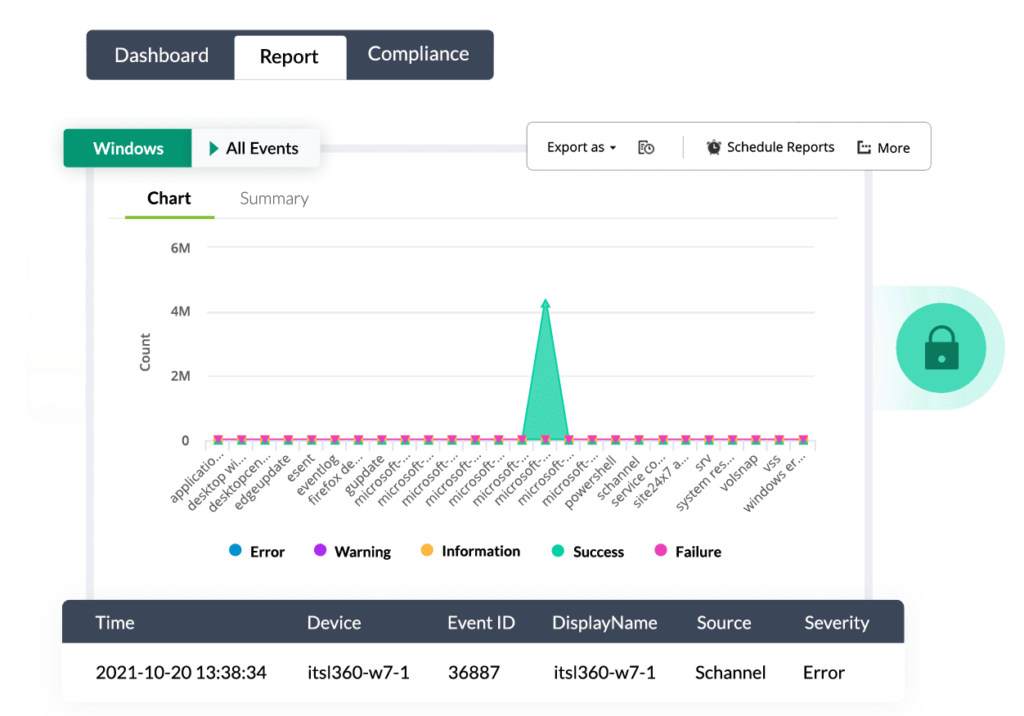The height and width of the screenshot is (716, 1024).
Task: Click the Schedule Reports link
Action: point(780,147)
